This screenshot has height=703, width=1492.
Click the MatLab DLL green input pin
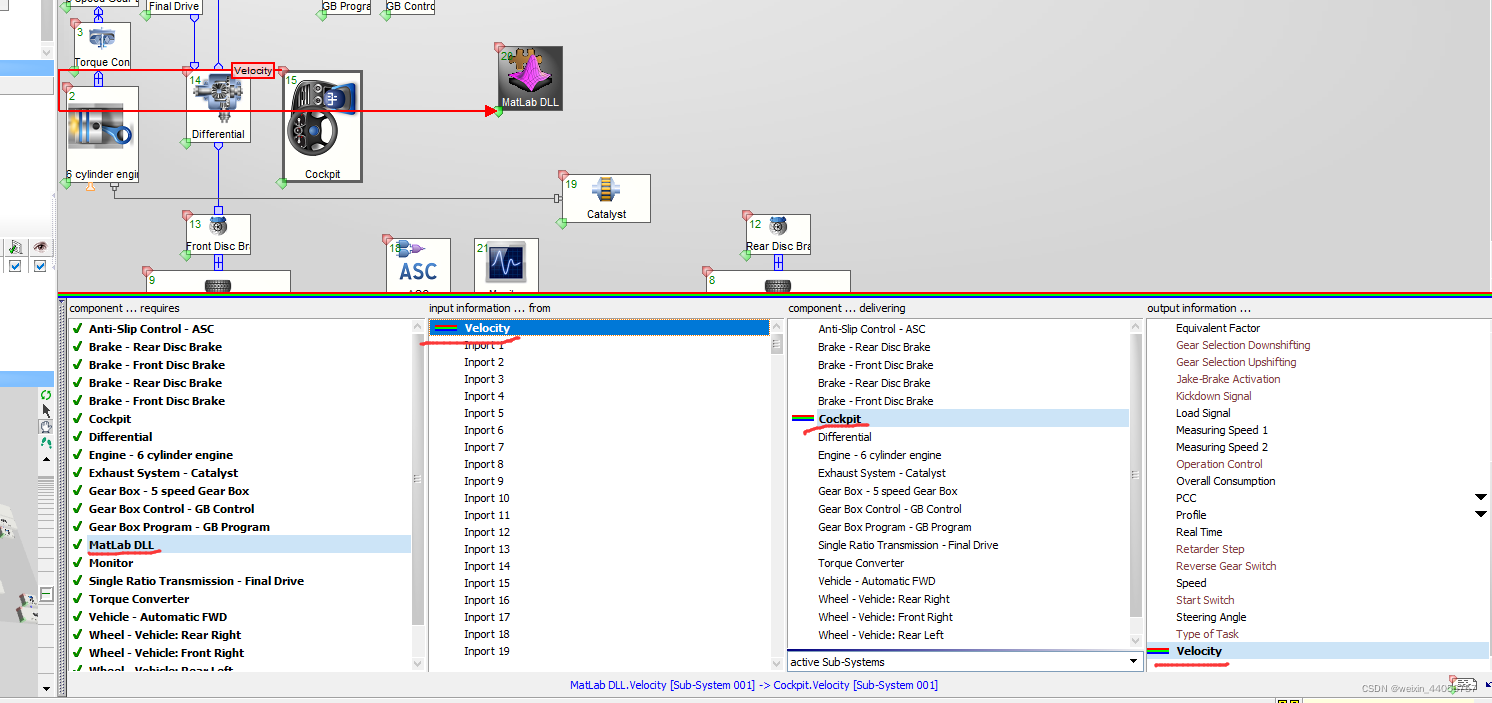[497, 111]
